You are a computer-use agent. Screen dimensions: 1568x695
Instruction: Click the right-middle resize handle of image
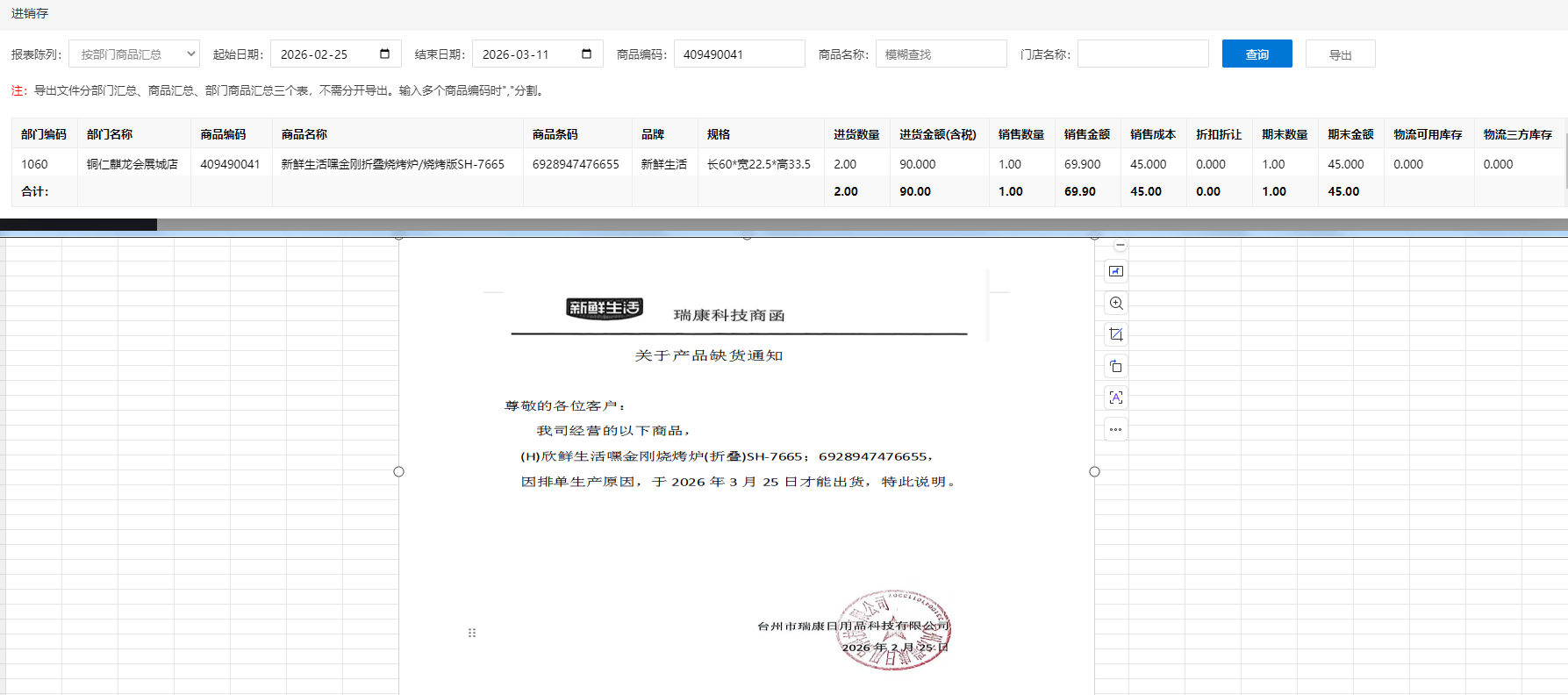(x=1094, y=472)
